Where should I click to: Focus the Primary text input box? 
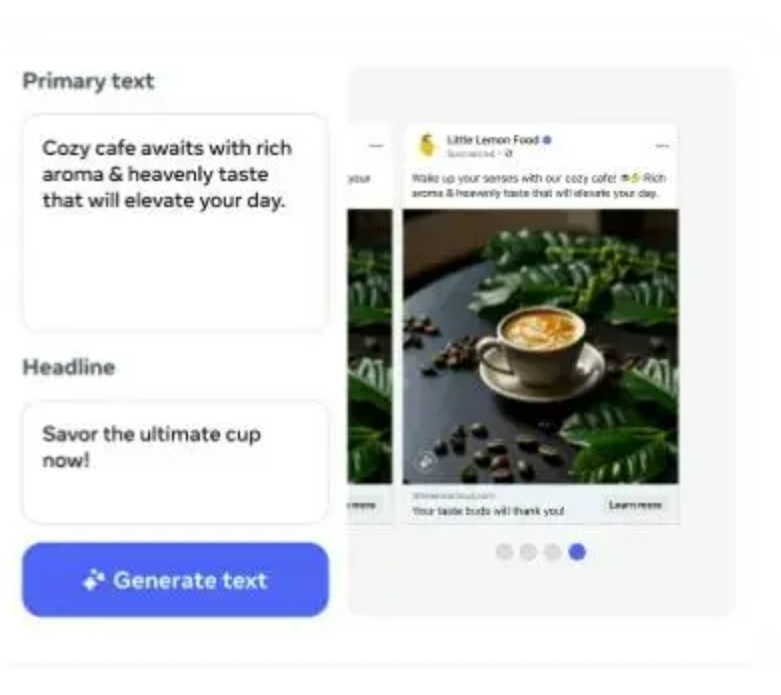coord(175,222)
